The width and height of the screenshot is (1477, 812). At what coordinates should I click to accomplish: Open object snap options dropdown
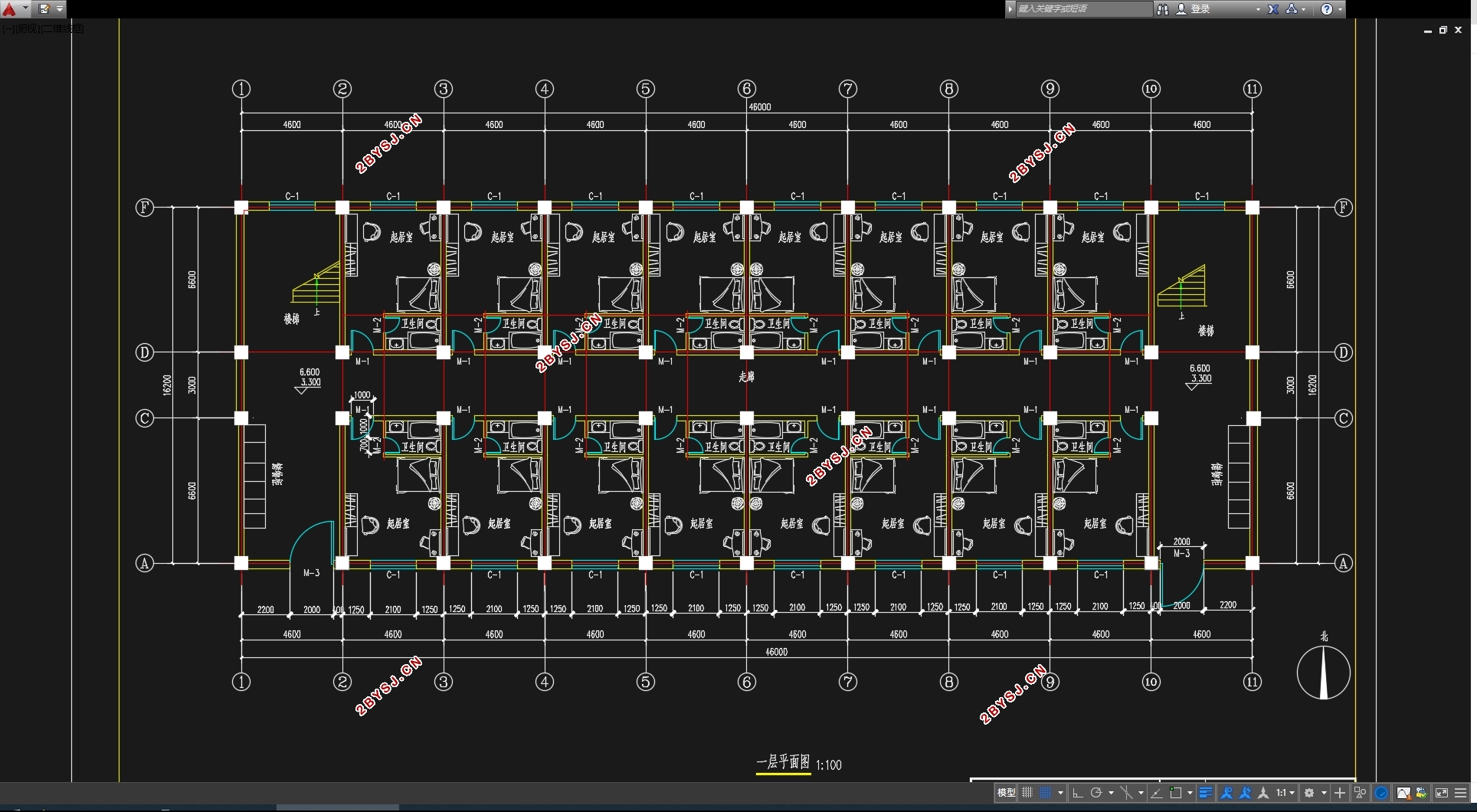coord(1190,793)
